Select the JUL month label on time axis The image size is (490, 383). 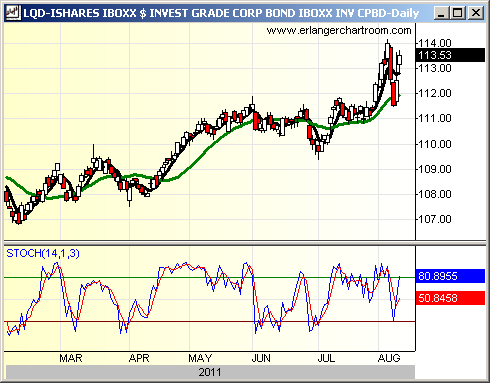coord(326,358)
